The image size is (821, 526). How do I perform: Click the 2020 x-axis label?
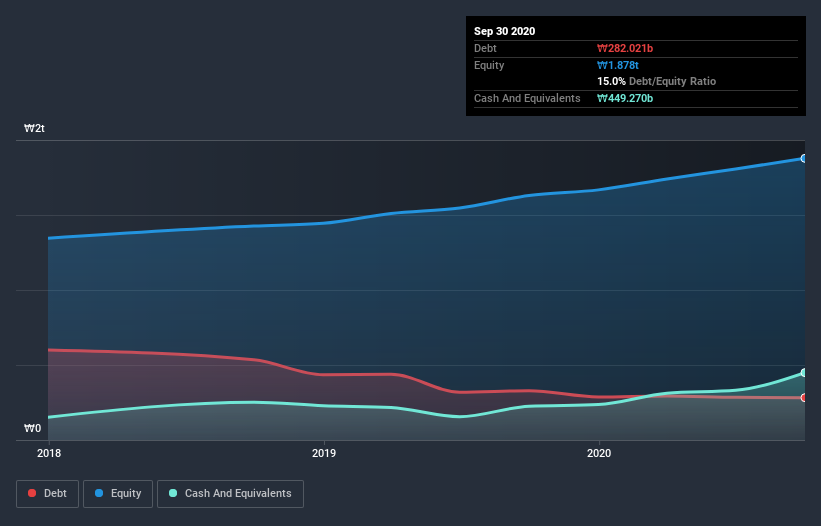click(x=599, y=453)
